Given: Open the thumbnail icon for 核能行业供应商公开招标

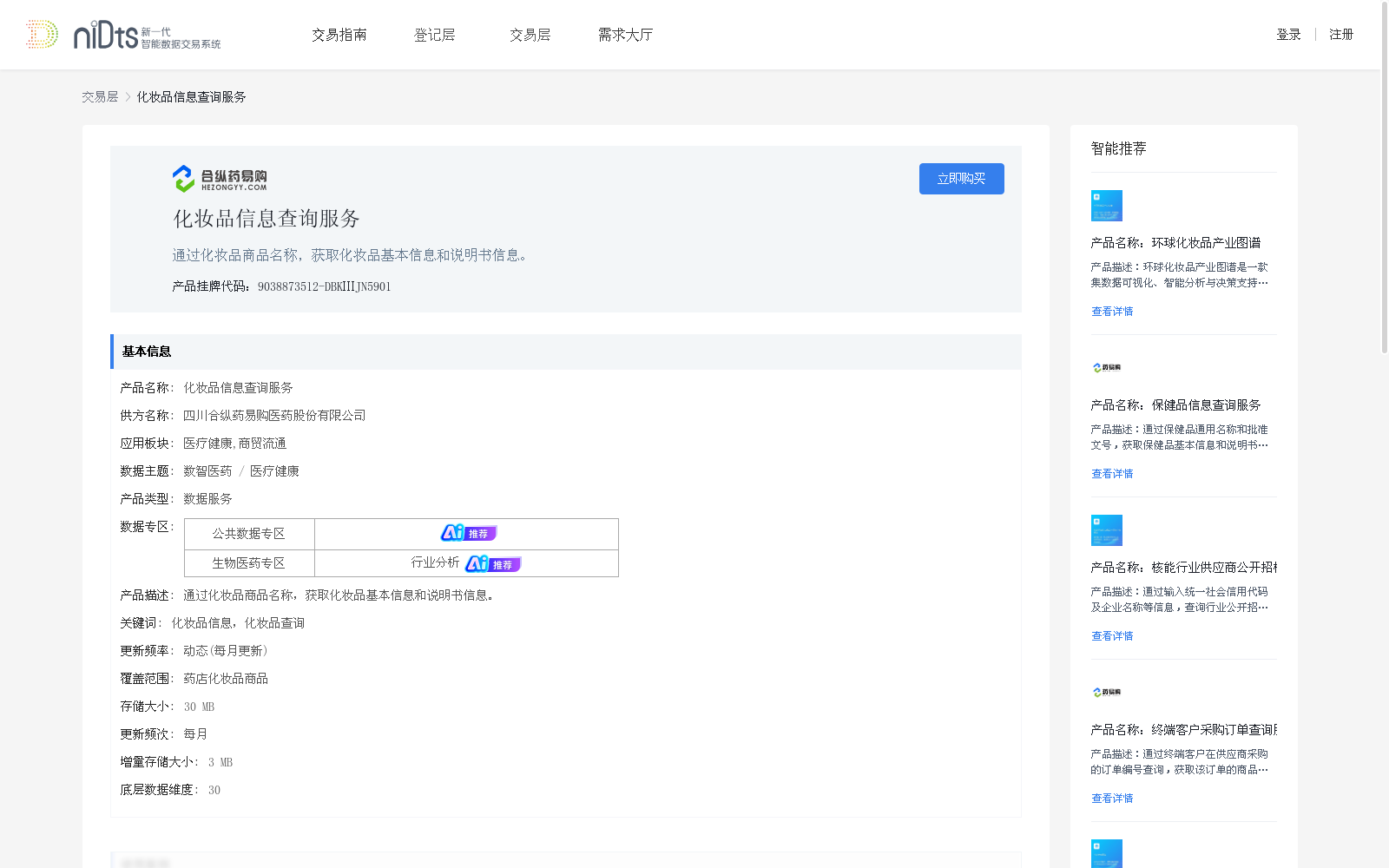Looking at the screenshot, I should (1107, 530).
